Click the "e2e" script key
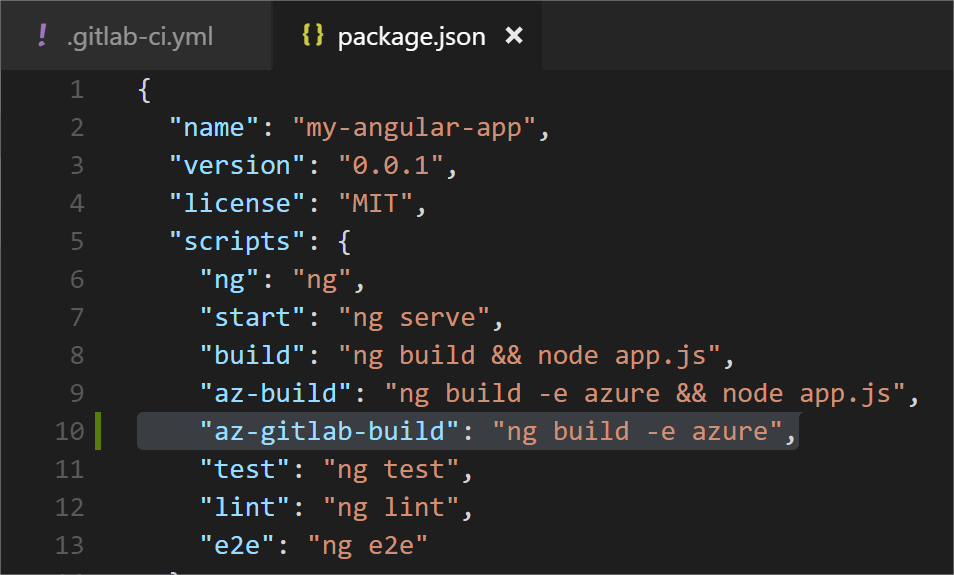Viewport: 954px width, 575px height. (x=237, y=545)
